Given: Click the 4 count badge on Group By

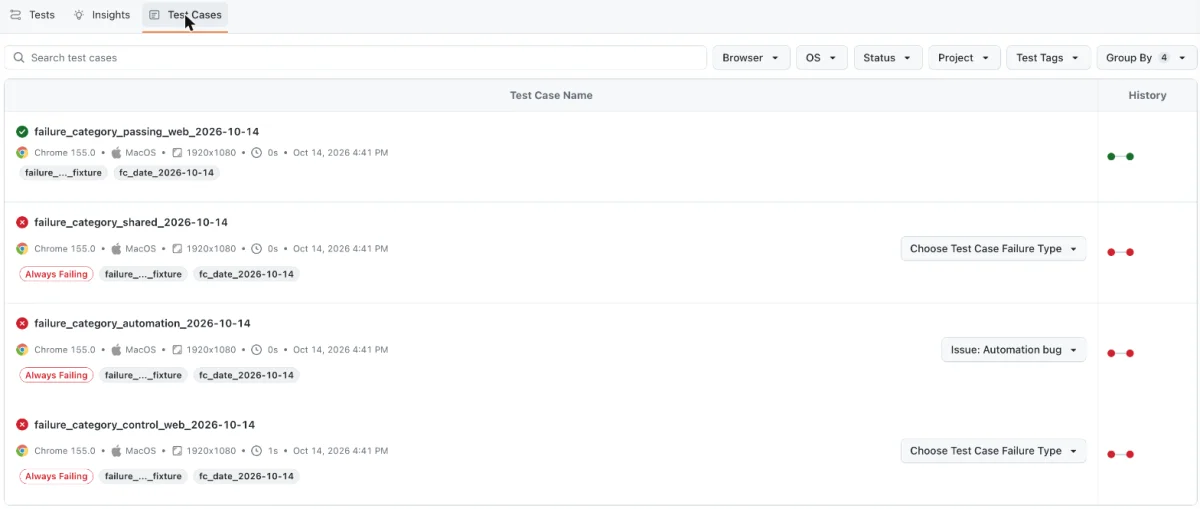Looking at the screenshot, I should pos(1164,58).
